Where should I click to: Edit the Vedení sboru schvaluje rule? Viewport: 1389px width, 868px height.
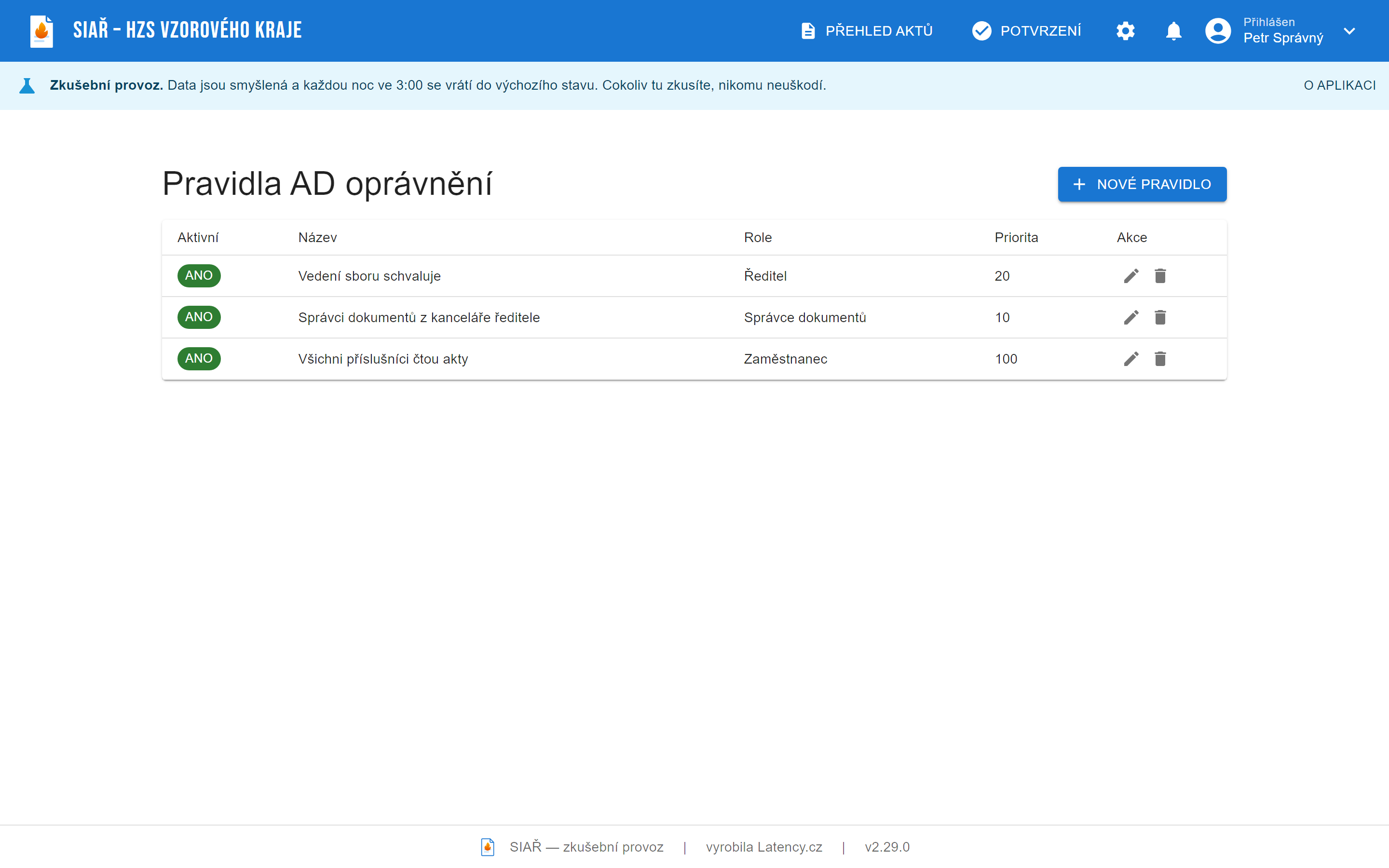[1130, 276]
